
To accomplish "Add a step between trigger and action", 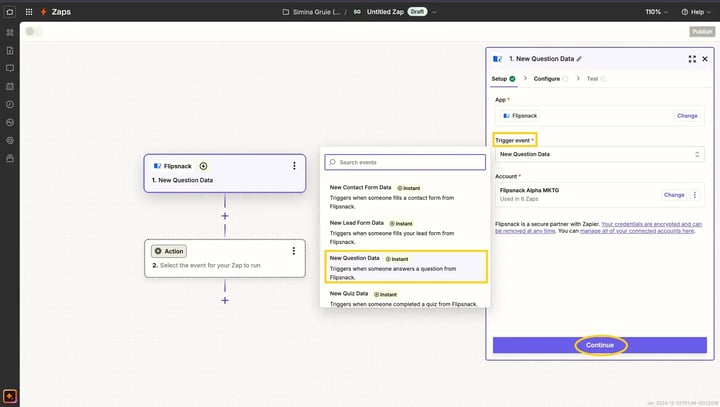I will [x=225, y=216].
